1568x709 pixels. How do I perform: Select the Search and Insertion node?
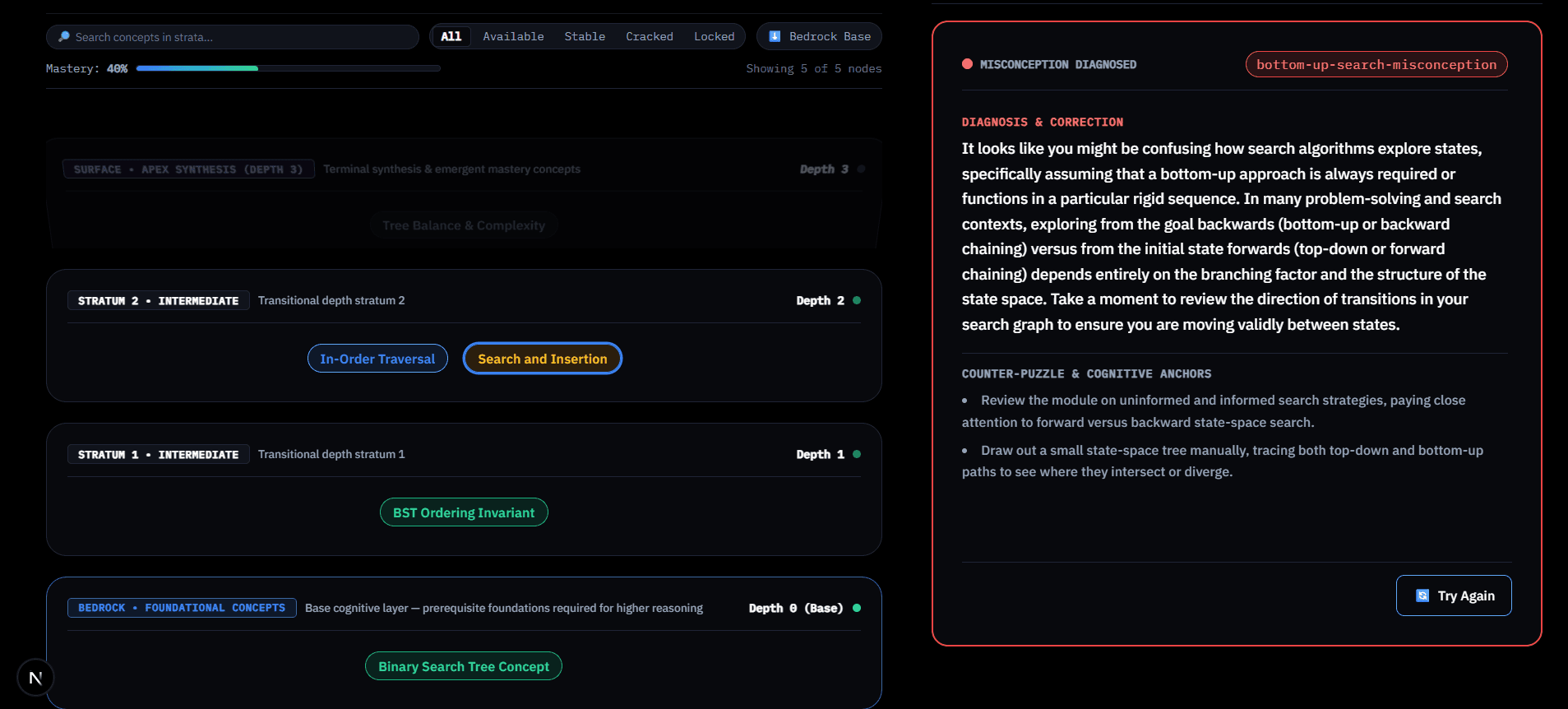(x=543, y=359)
